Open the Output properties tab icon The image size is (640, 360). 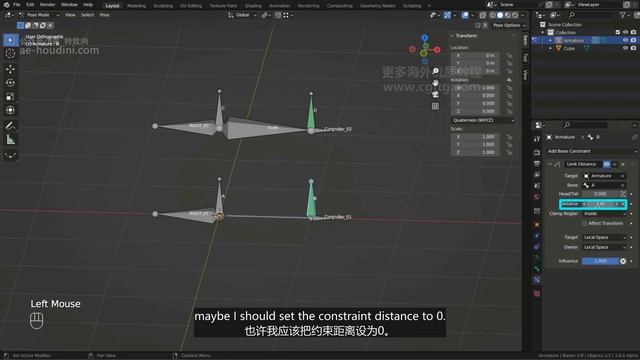[537, 164]
